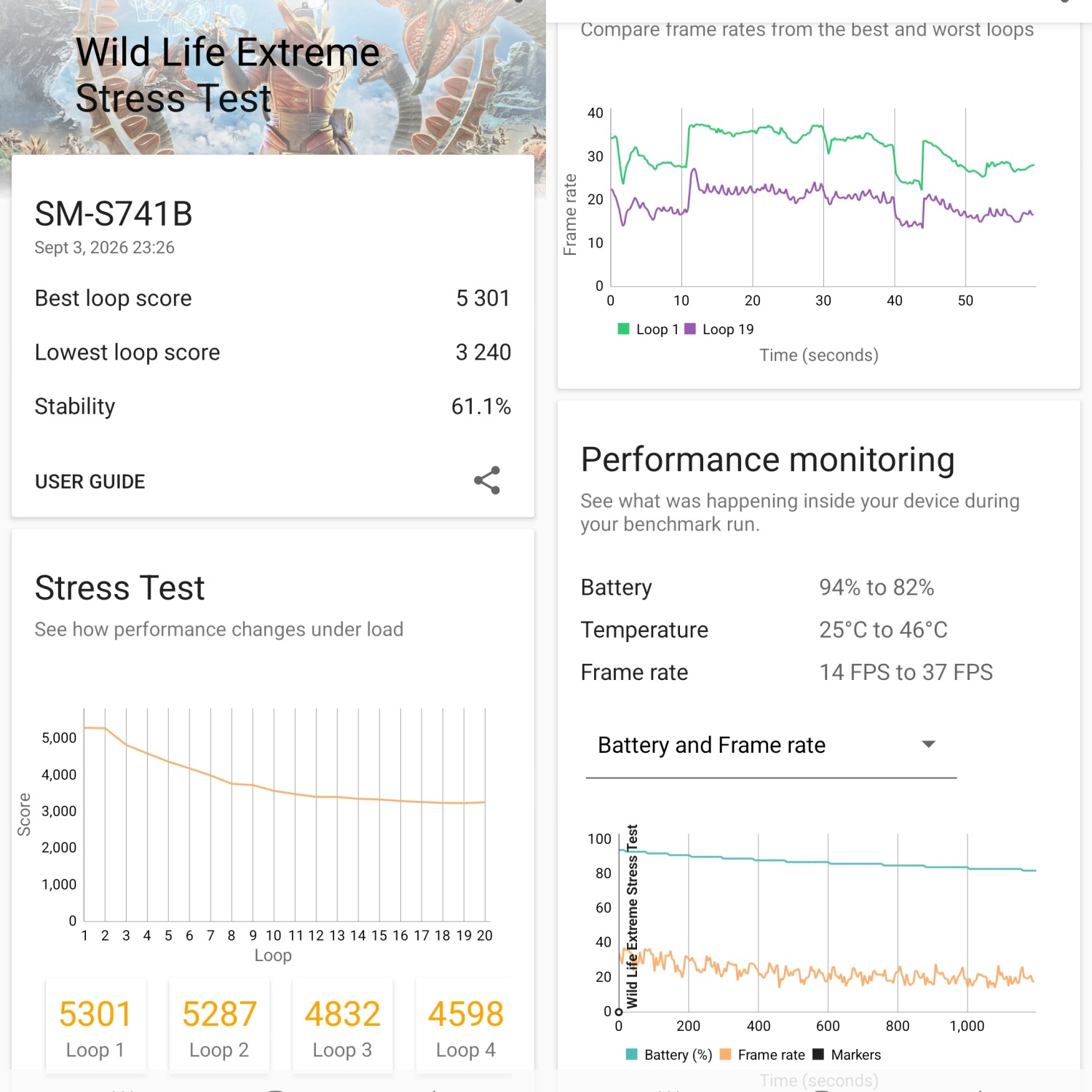
Task: Click the teal battery line in monitoring chart
Action: point(827,863)
